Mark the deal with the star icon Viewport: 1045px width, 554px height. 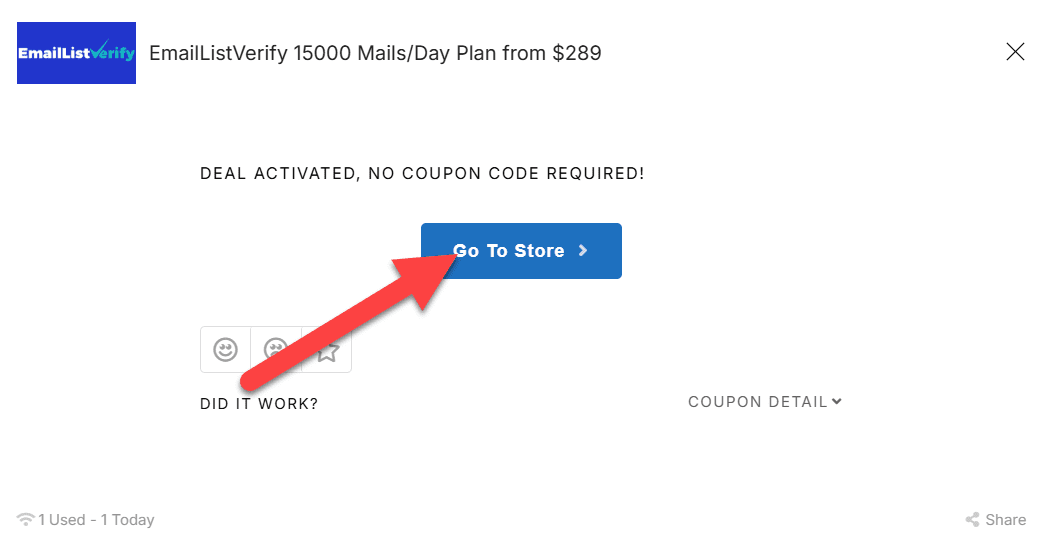pyautogui.click(x=327, y=350)
